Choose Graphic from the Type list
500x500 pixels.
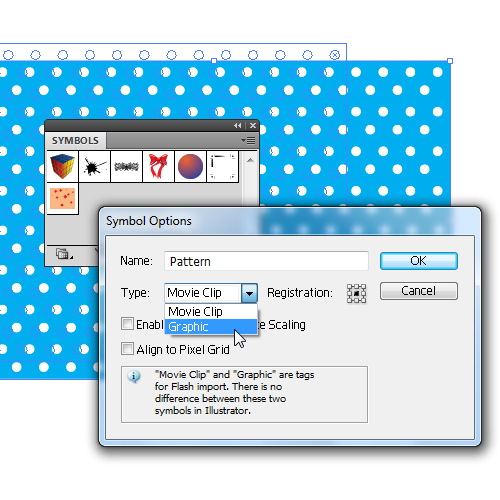[211, 327]
